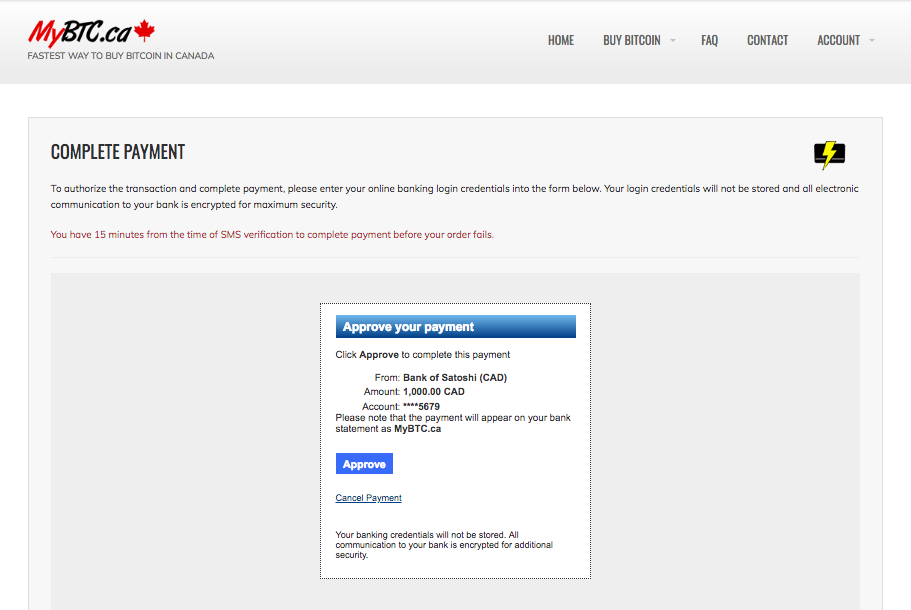911x610 pixels.
Task: Click the red 15 minutes SMS warning text
Action: pos(272,235)
